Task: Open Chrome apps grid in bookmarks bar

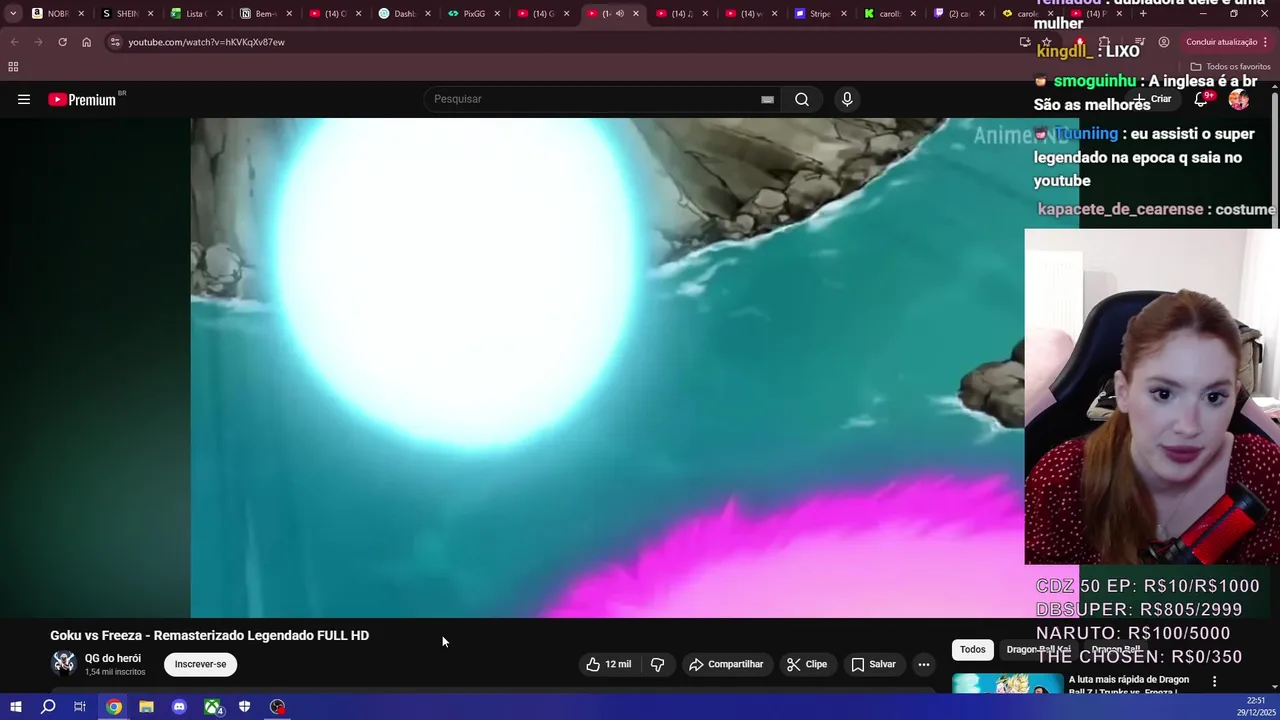Action: point(13,67)
